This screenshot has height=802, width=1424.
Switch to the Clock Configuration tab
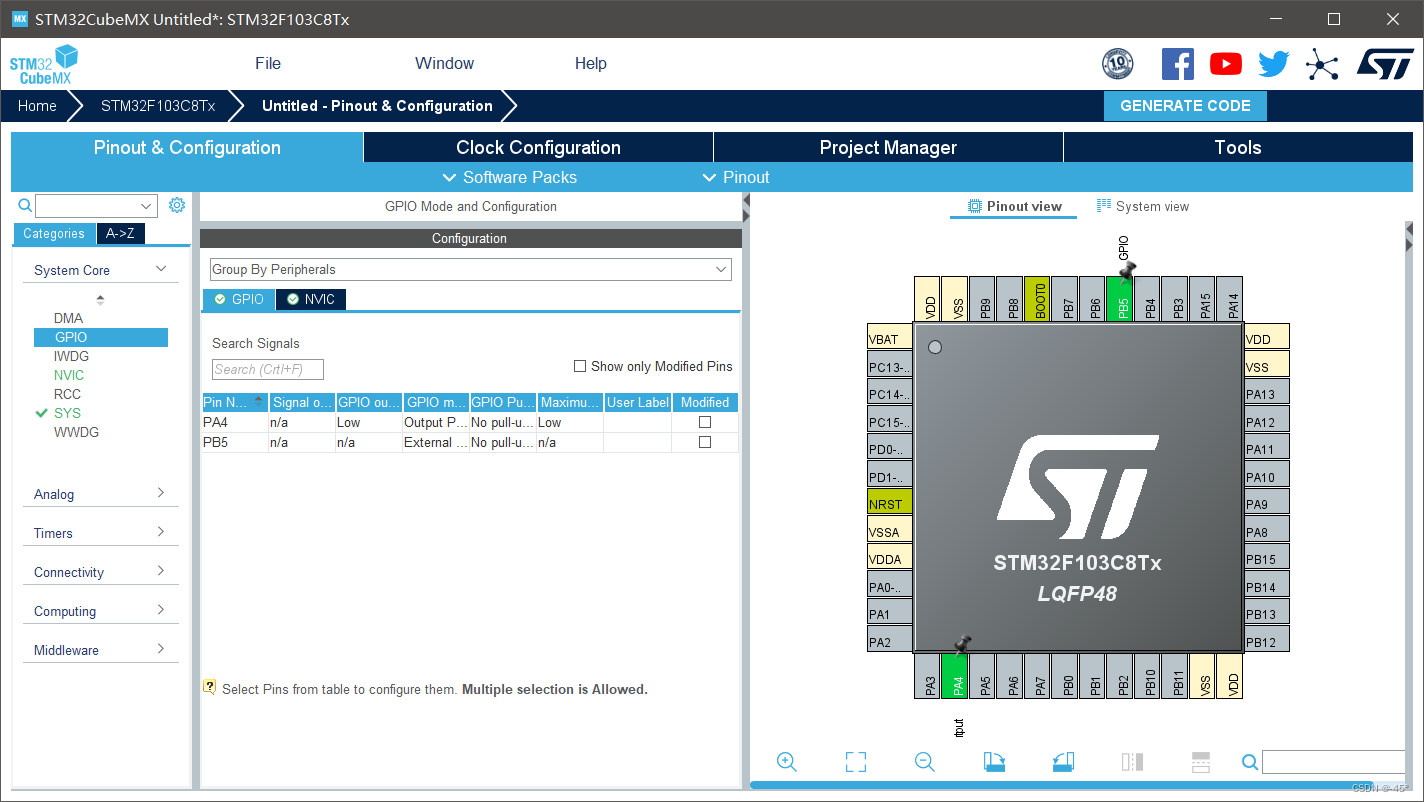pos(537,147)
